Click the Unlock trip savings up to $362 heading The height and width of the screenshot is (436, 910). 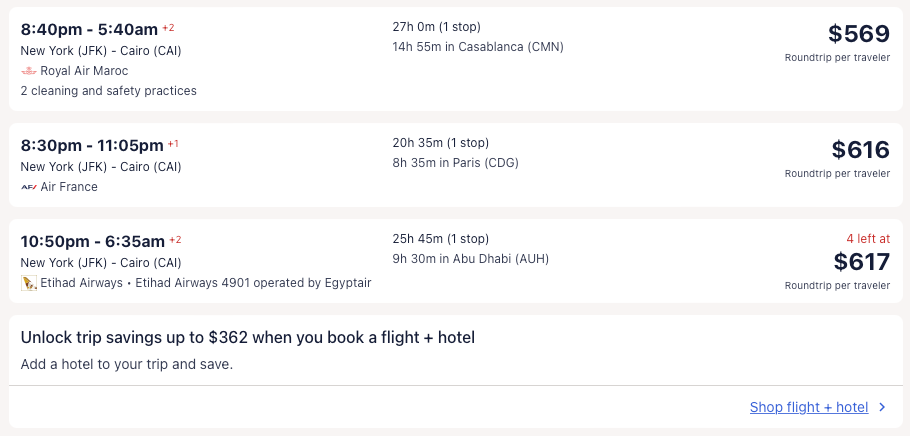coord(247,338)
